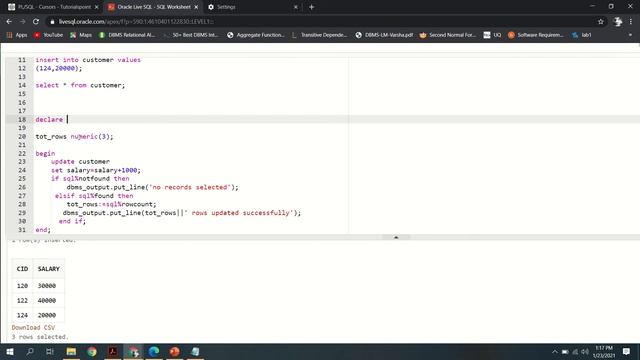Click the 'set salary=salary+1000;' line
This screenshot has width=640, height=360.
96,170
